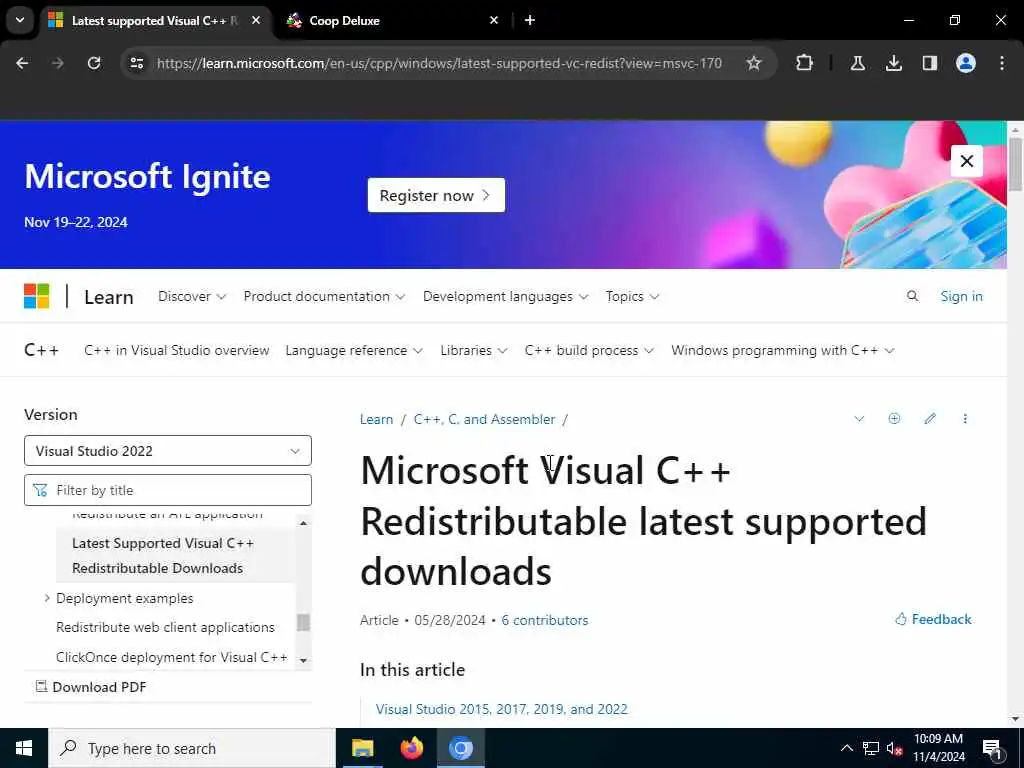Open a new browser tab

point(530,20)
